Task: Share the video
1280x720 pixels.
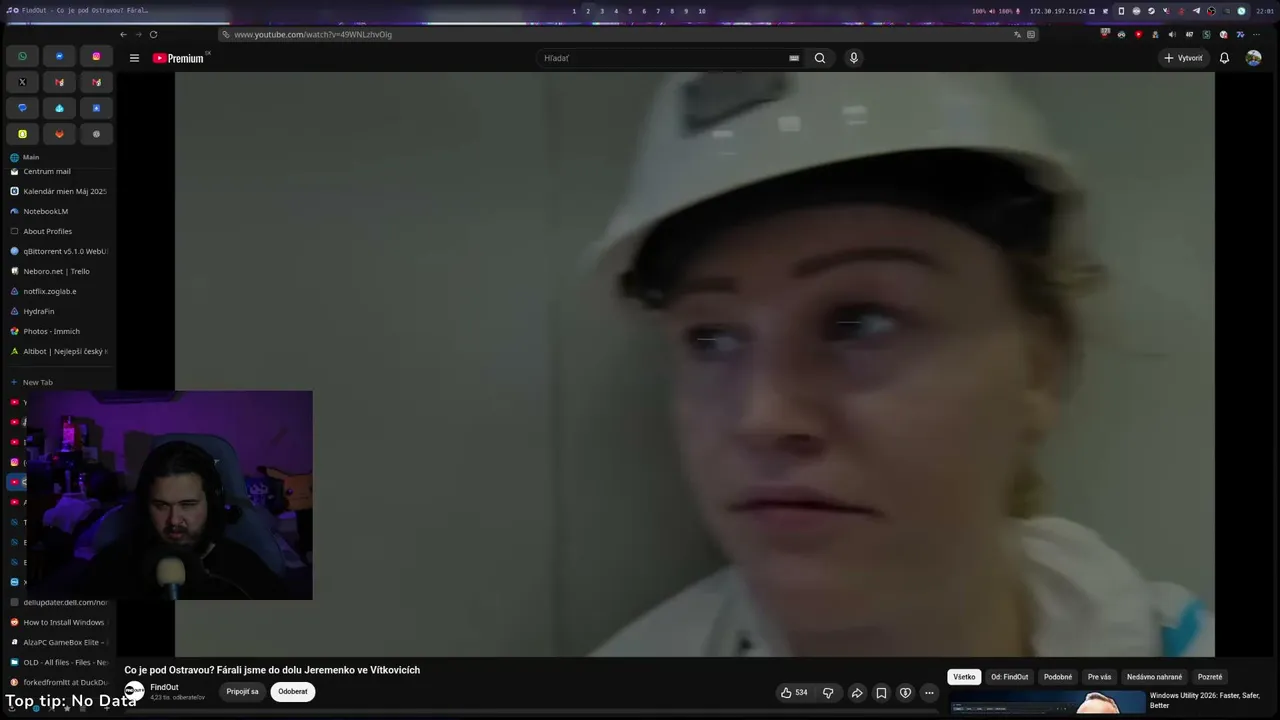Action: (857, 692)
